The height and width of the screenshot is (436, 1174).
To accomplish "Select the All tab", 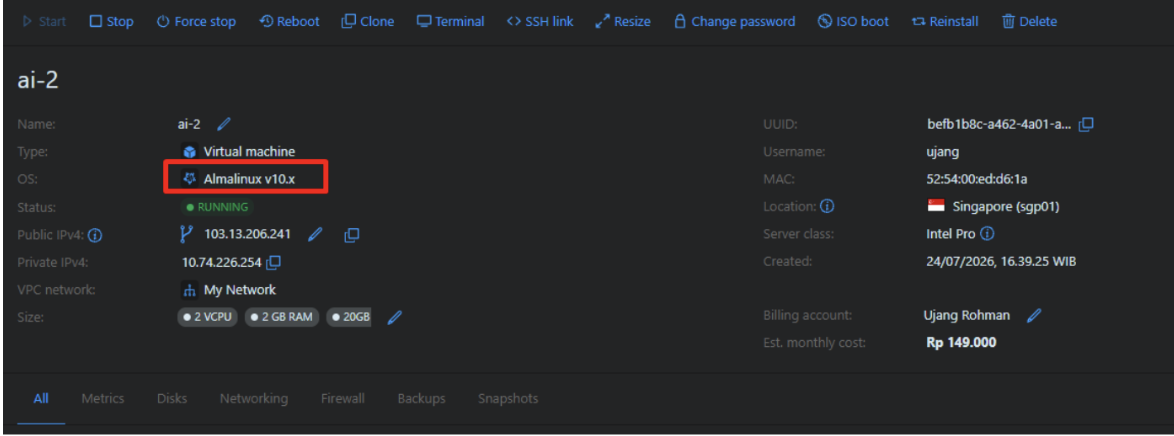I will 41,399.
